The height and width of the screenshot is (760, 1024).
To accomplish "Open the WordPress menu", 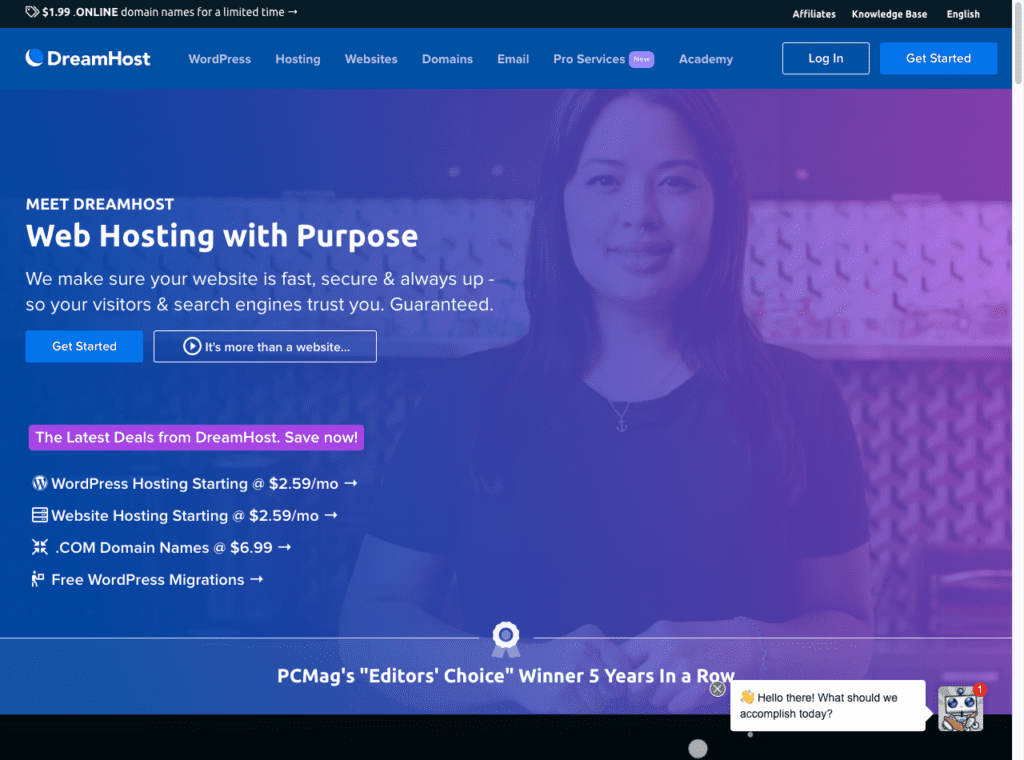I will [219, 59].
